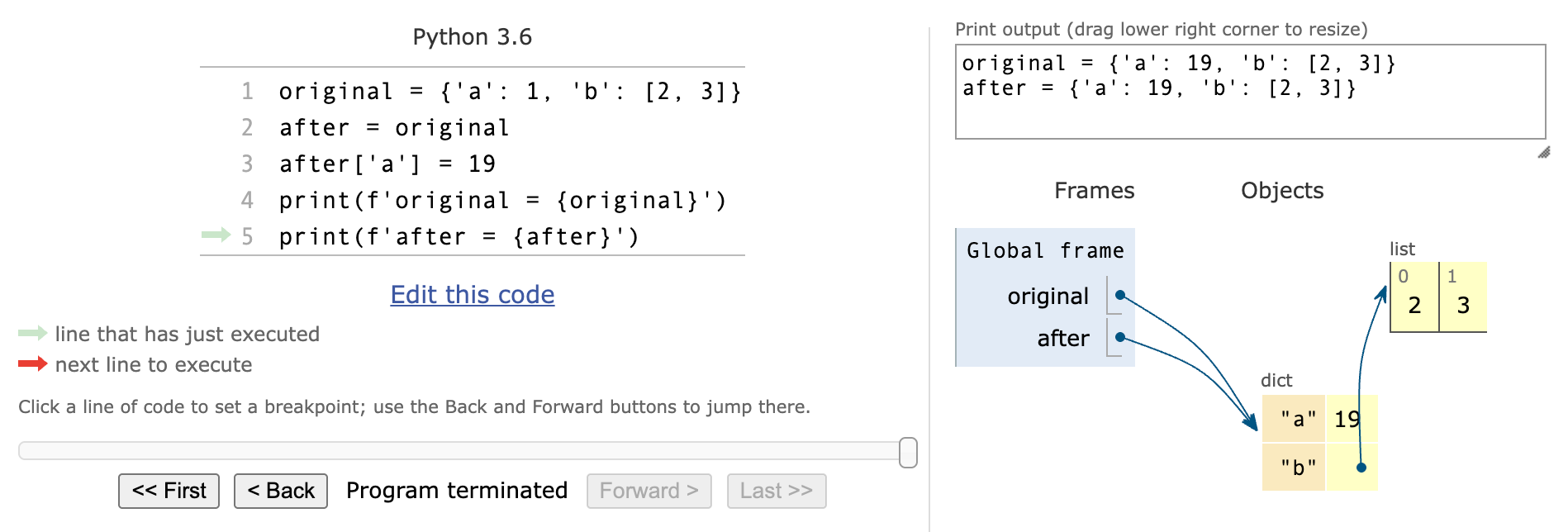This screenshot has width=1568, height=532.
Task: Click the pointer dot next to original
Action: tap(1120, 295)
